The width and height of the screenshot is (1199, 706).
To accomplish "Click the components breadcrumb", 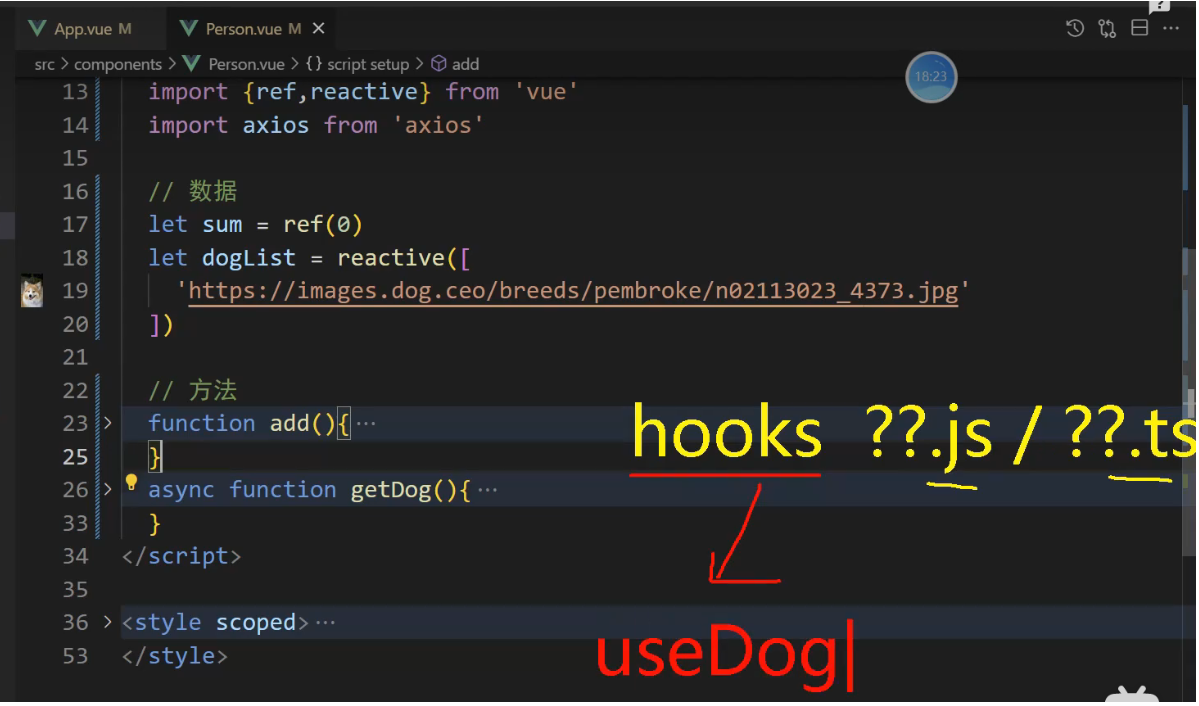I will 118,64.
